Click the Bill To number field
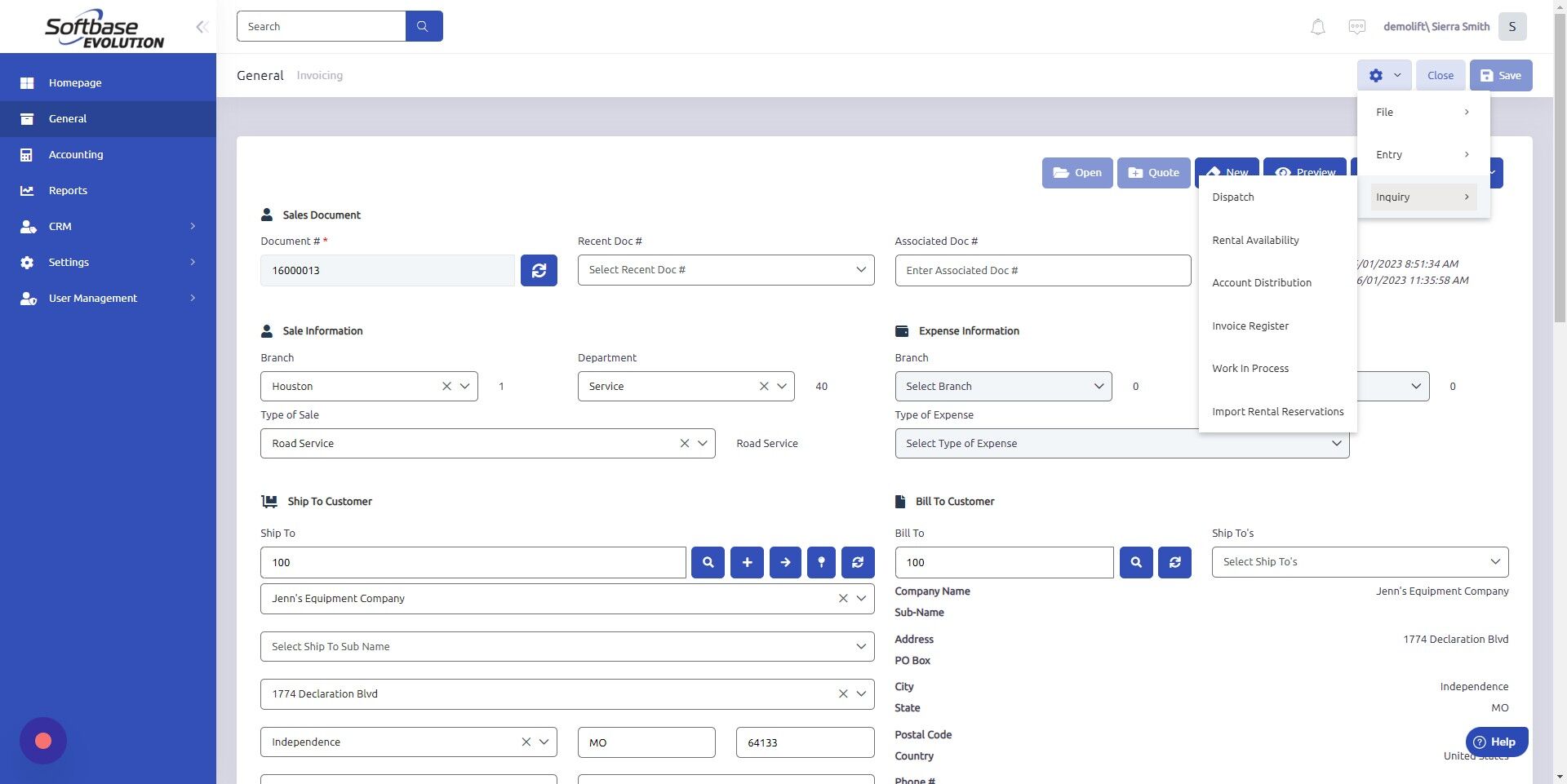The height and width of the screenshot is (784, 1567). [x=1004, y=562]
